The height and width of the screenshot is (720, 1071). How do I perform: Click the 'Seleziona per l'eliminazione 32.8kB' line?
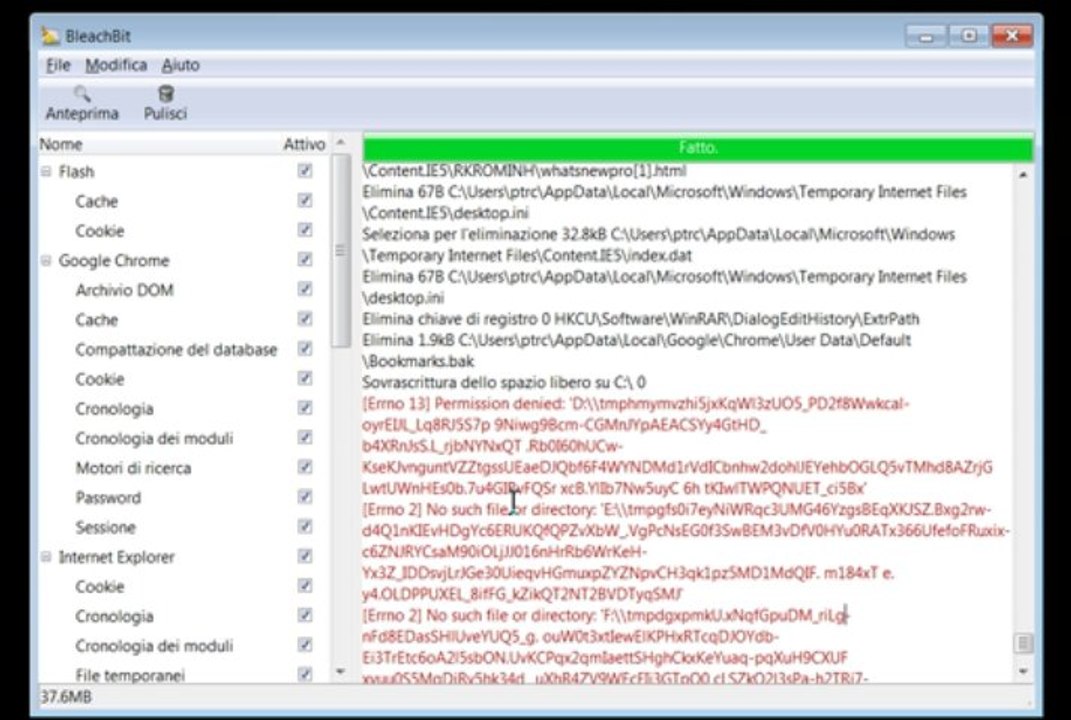coord(658,234)
